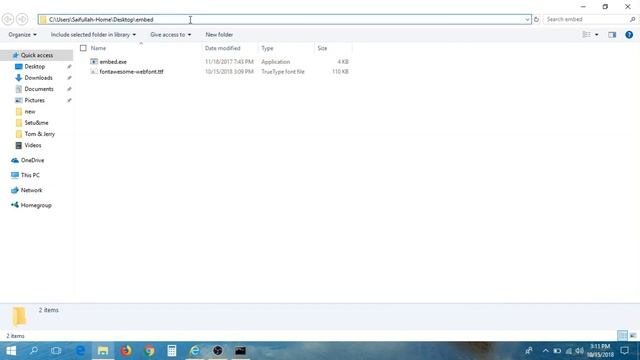Select Network in navigation pane
Viewport: 640px width, 360px height.
[31, 190]
